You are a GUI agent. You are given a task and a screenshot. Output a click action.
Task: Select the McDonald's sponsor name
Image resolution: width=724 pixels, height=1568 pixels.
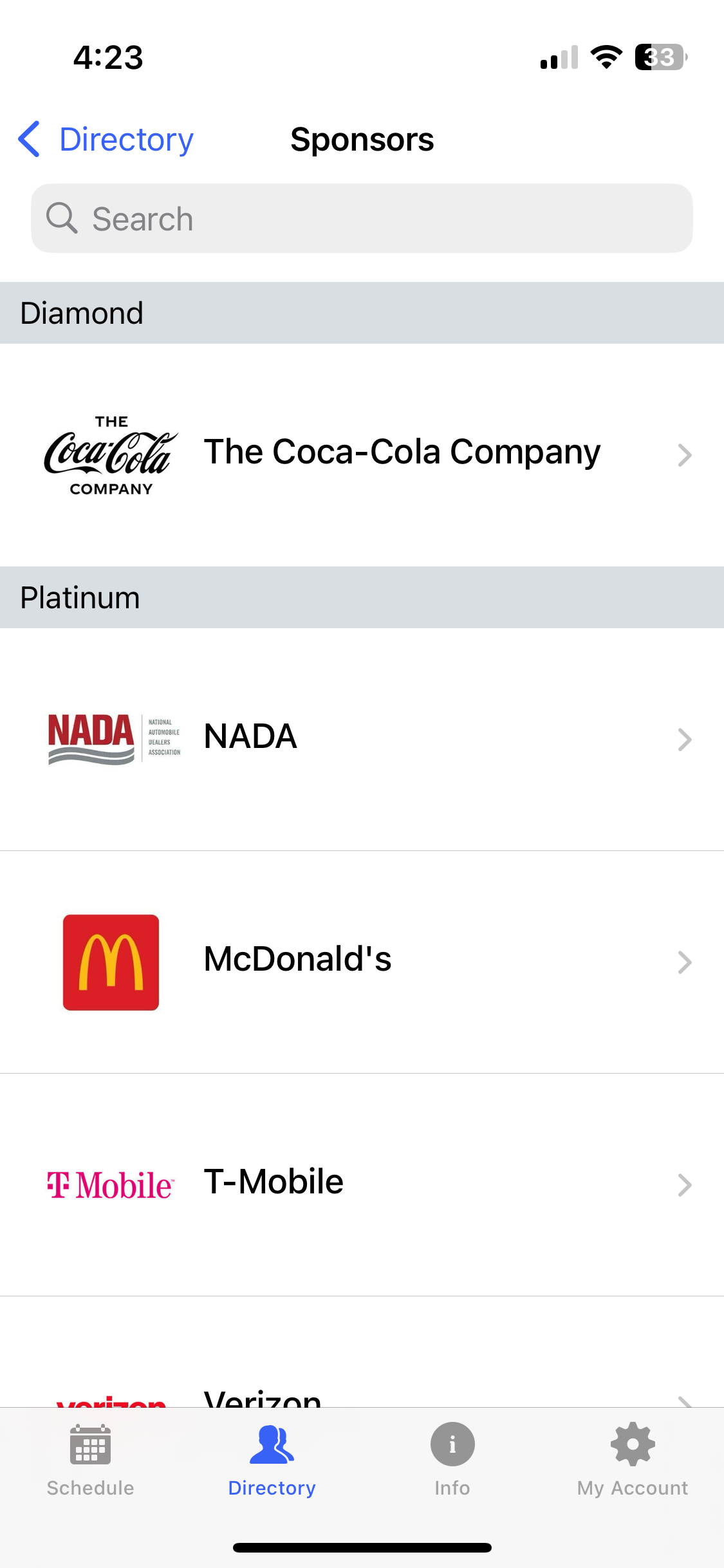tap(297, 958)
